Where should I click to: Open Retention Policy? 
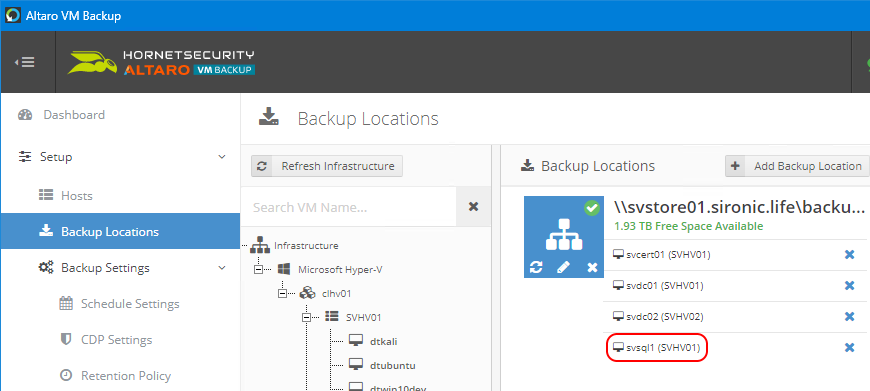pyautogui.click(x=125, y=375)
